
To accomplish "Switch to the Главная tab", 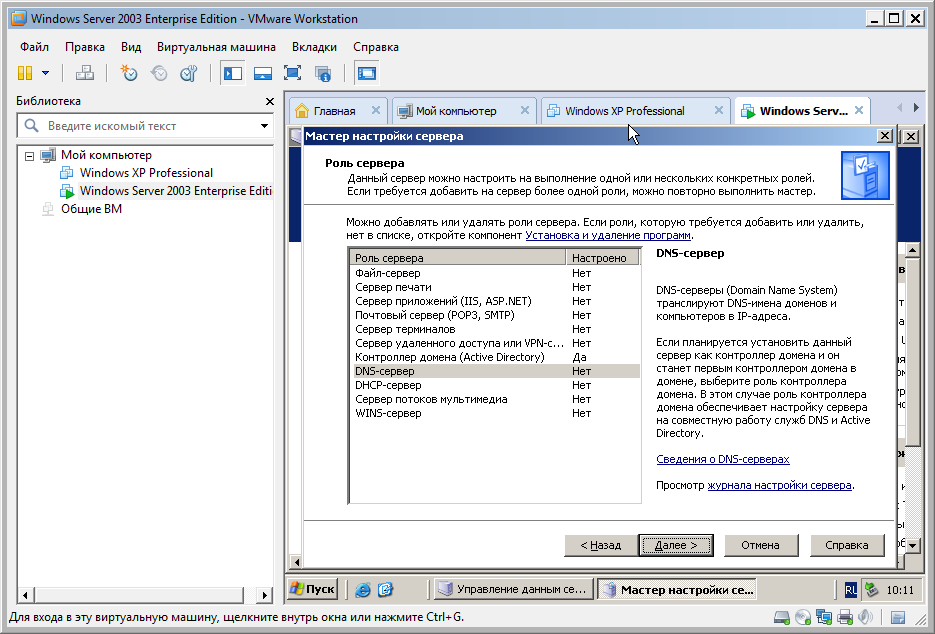I will point(334,111).
